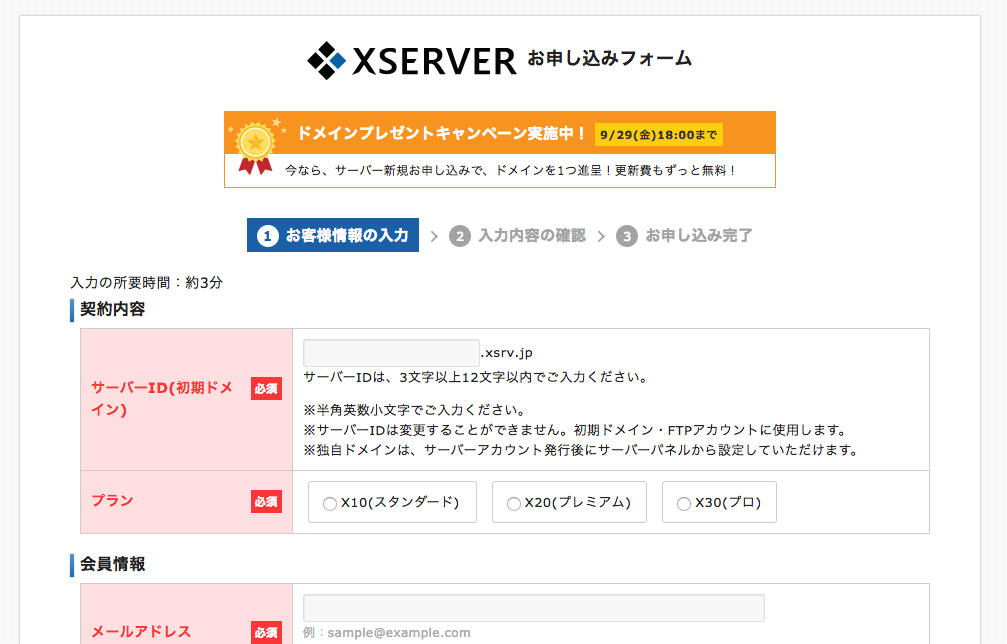Image resolution: width=1007 pixels, height=644 pixels.
Task: Click the 例：sample@example.com hint text
Action: pyautogui.click(x=387, y=632)
